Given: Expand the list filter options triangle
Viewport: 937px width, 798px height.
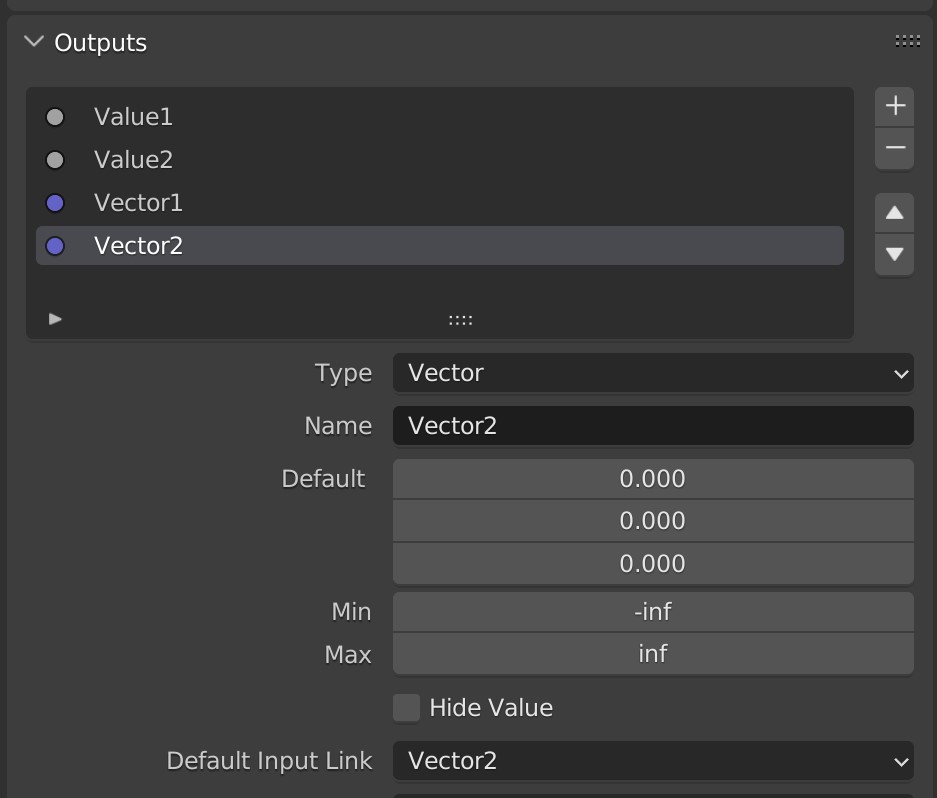Looking at the screenshot, I should point(55,319).
